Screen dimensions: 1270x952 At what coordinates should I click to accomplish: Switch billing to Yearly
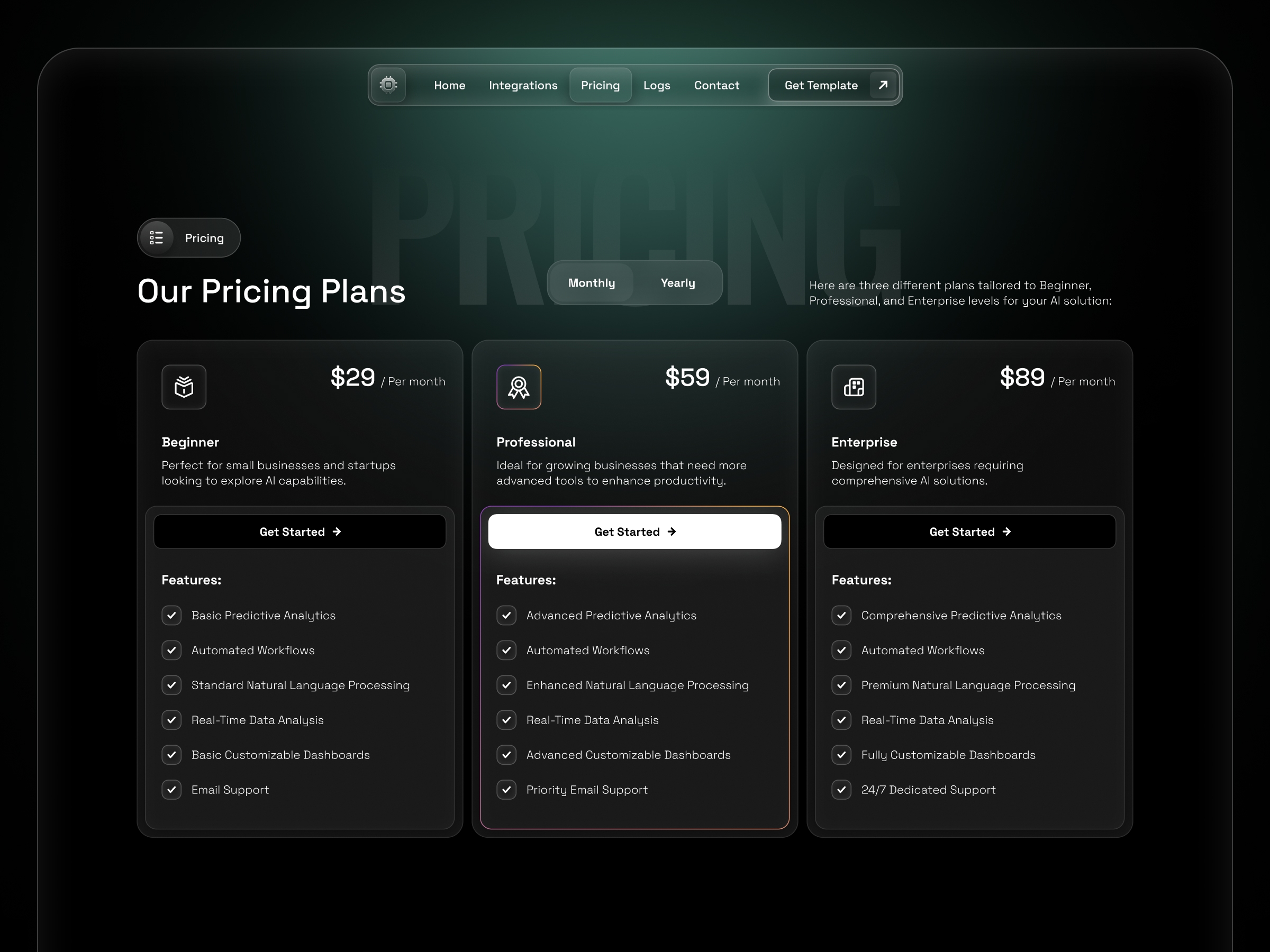[677, 283]
